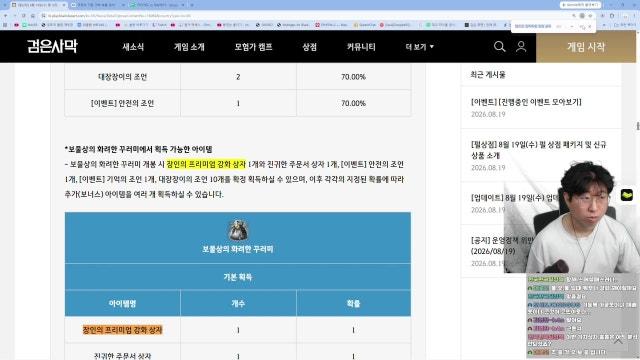Screen dimensions: 640x360
Task: Close the first browser tab
Action: click(x=64, y=5)
